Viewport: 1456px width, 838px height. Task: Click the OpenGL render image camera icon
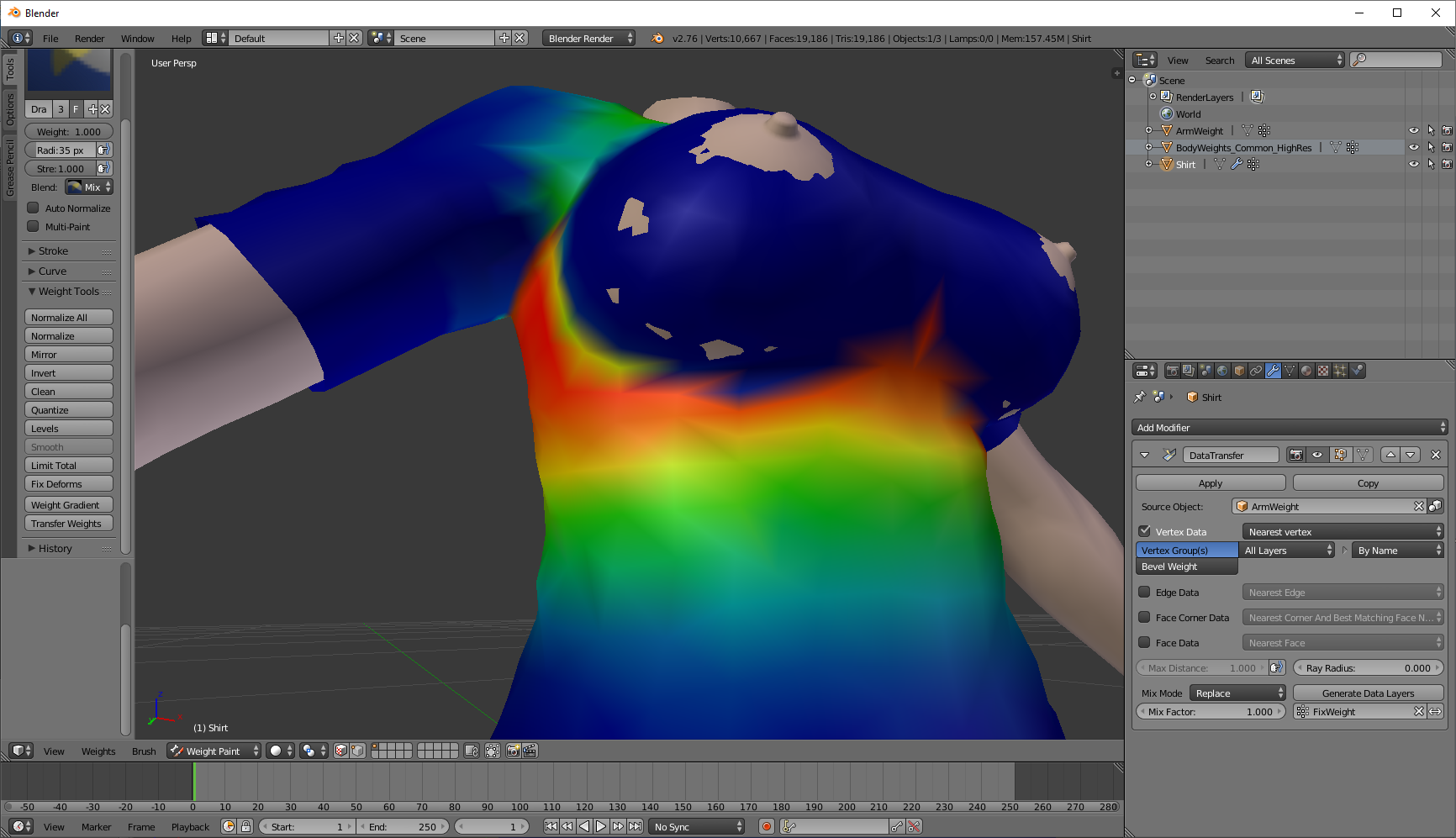tap(513, 751)
